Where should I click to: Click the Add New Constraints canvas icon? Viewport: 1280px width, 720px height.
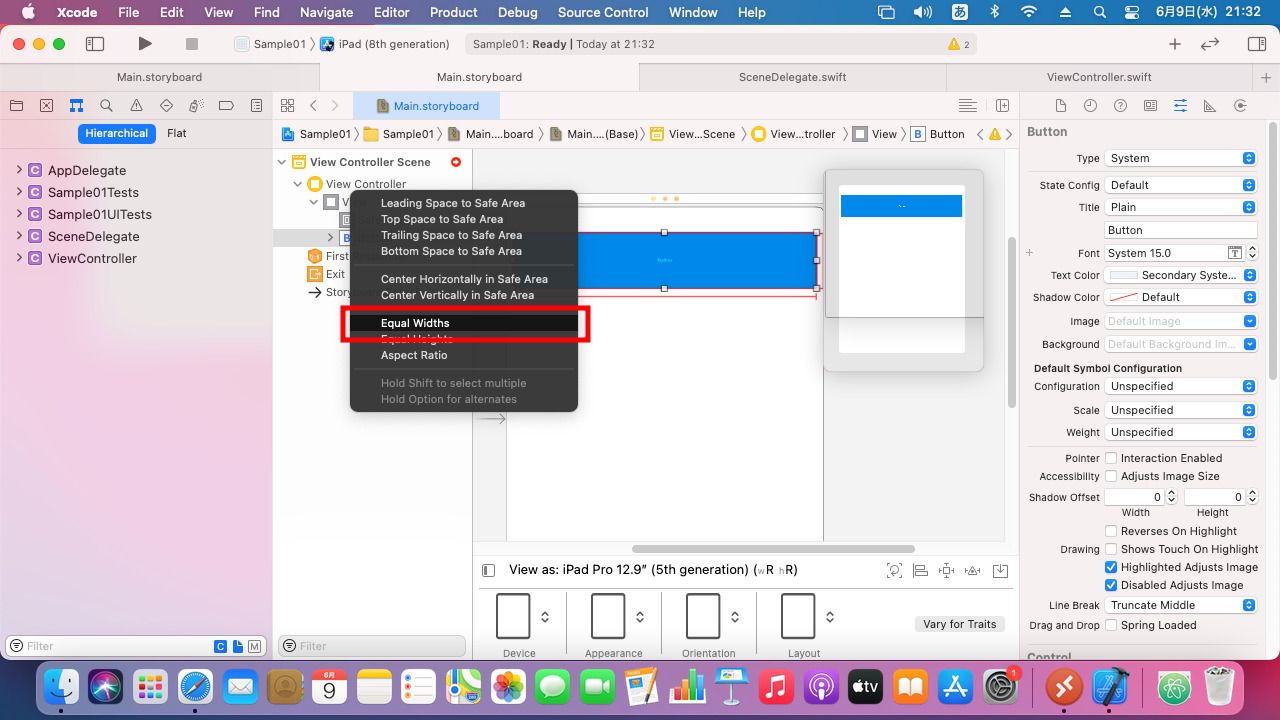pyautogui.click(x=946, y=570)
